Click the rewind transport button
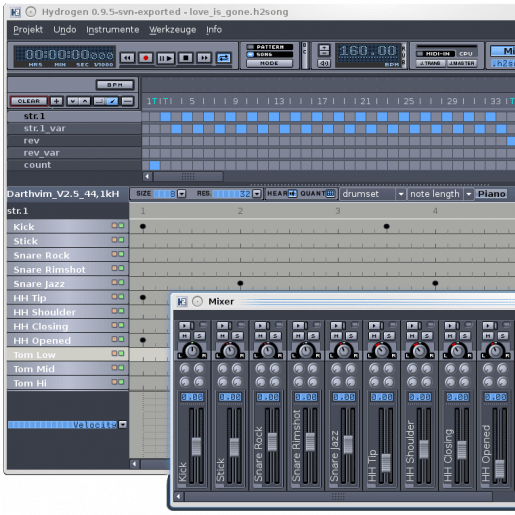 click(127, 58)
